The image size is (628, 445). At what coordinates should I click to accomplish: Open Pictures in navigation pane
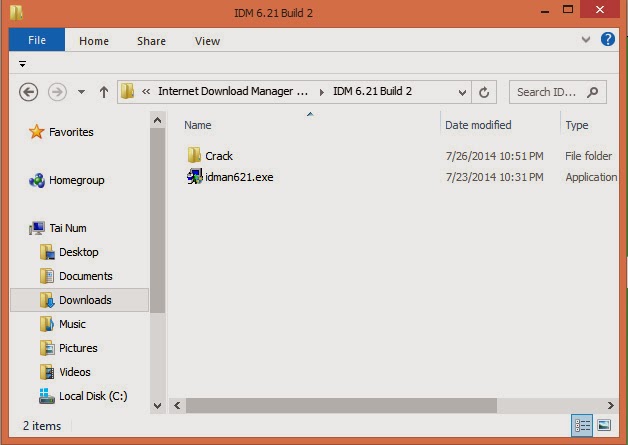78,348
